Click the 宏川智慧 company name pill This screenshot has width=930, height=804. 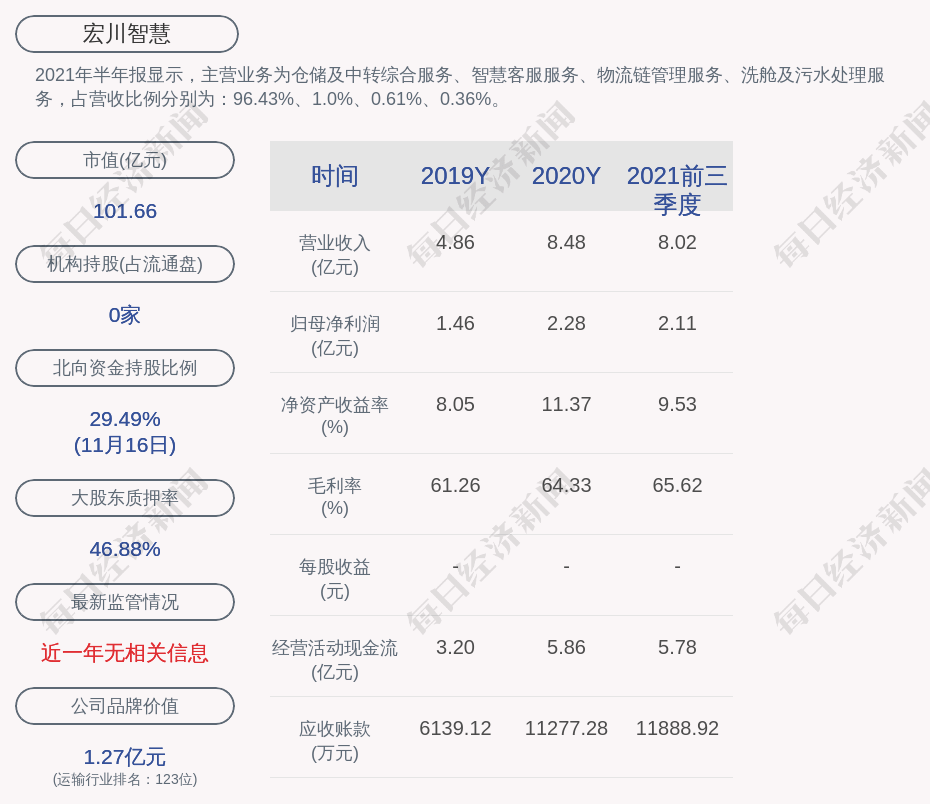(x=127, y=34)
